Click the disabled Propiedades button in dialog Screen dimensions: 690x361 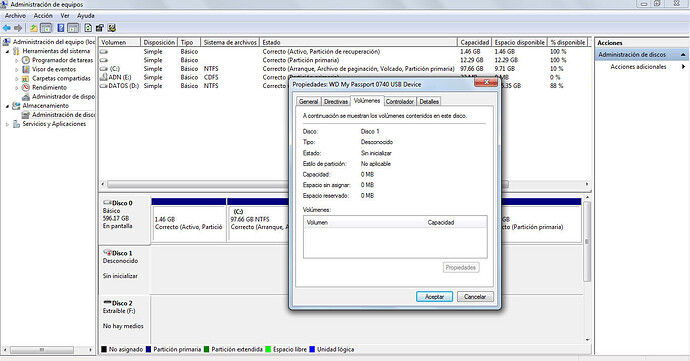461,267
